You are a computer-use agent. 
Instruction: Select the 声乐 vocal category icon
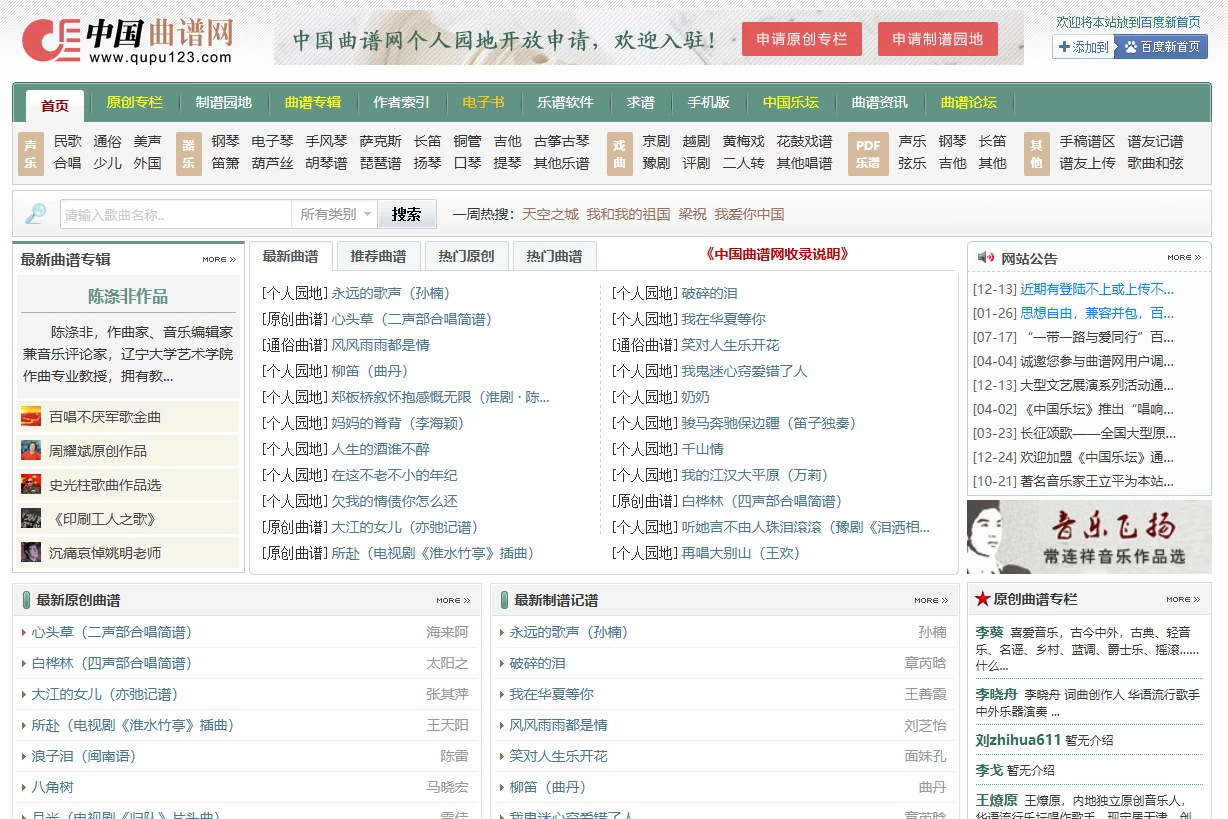tap(32, 156)
